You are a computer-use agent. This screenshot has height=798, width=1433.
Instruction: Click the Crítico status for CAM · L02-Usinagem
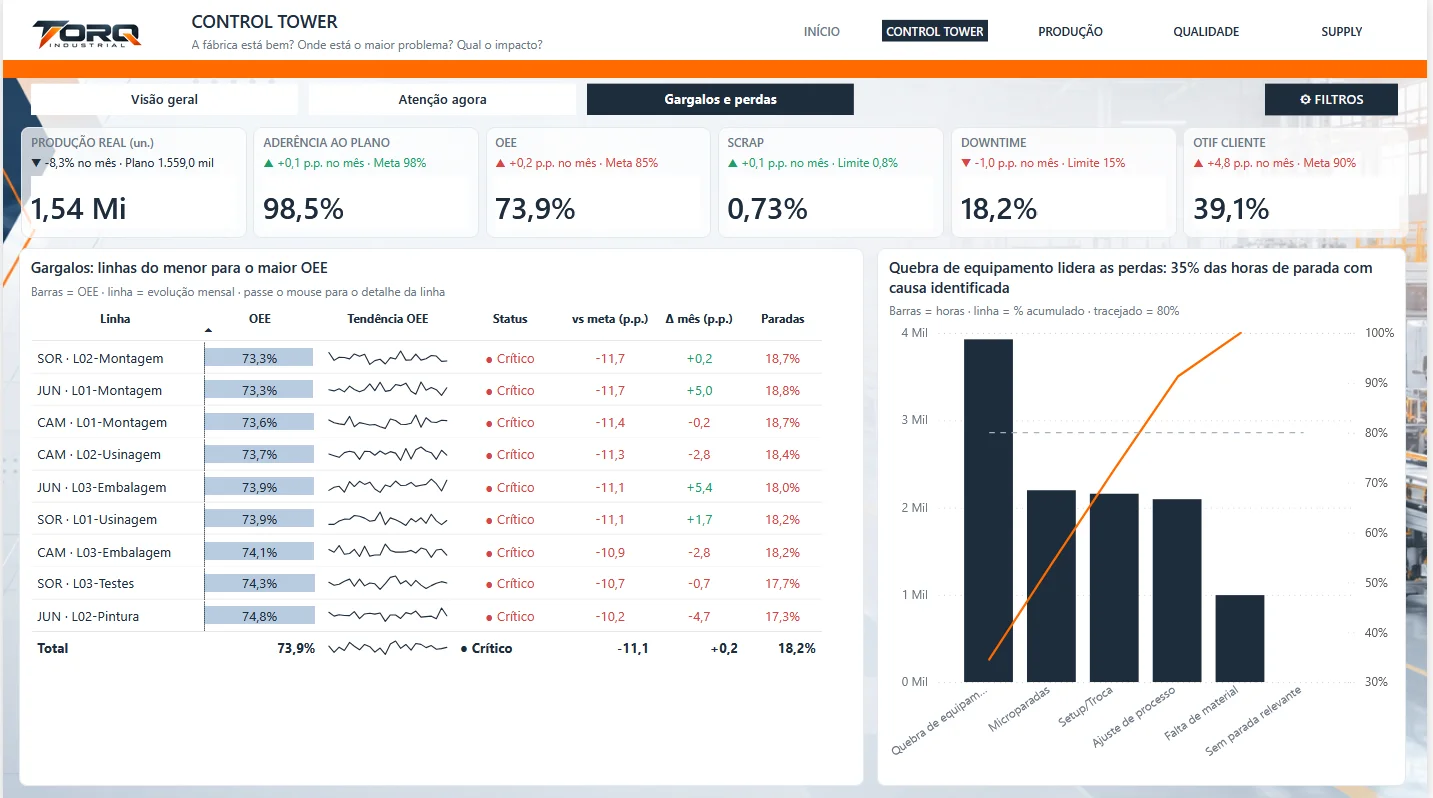[x=510, y=454]
